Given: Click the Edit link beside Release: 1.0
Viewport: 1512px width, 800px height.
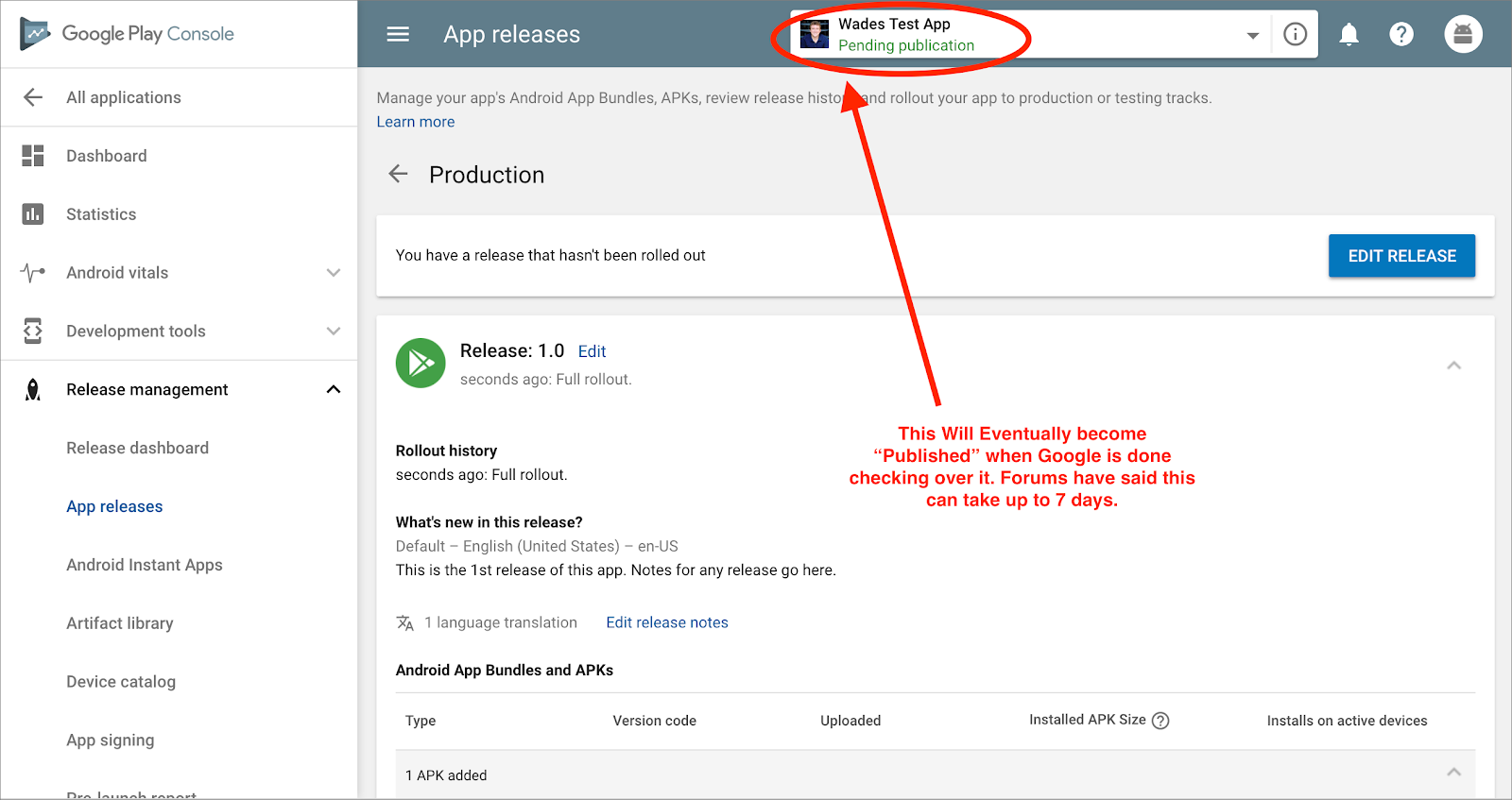Looking at the screenshot, I should pos(593,351).
